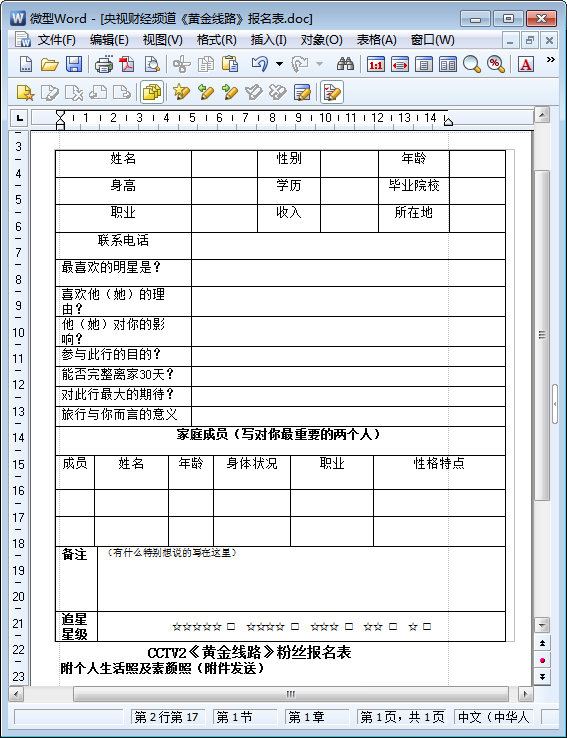The image size is (567, 738).
Task: Open the 窗口(W) menu
Action: pos(432,40)
